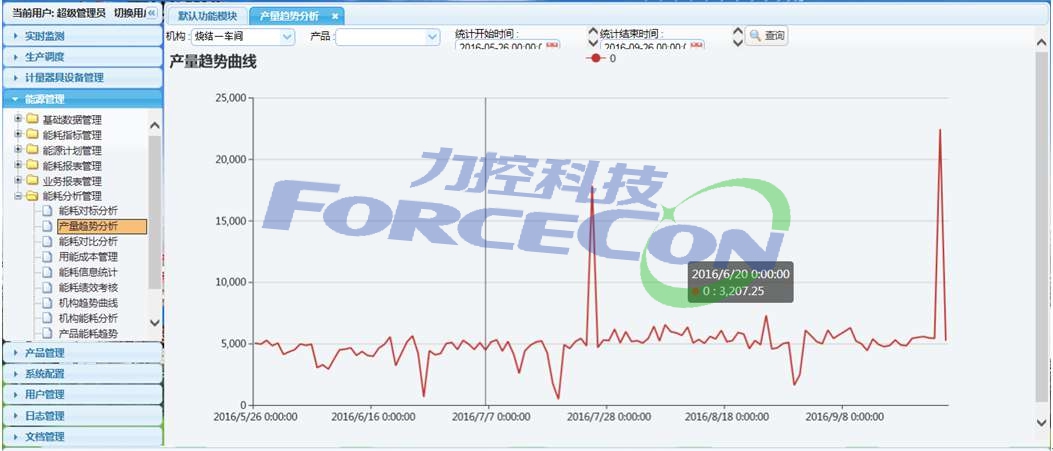Open 能耗对比分析 tree item

pos(88,242)
